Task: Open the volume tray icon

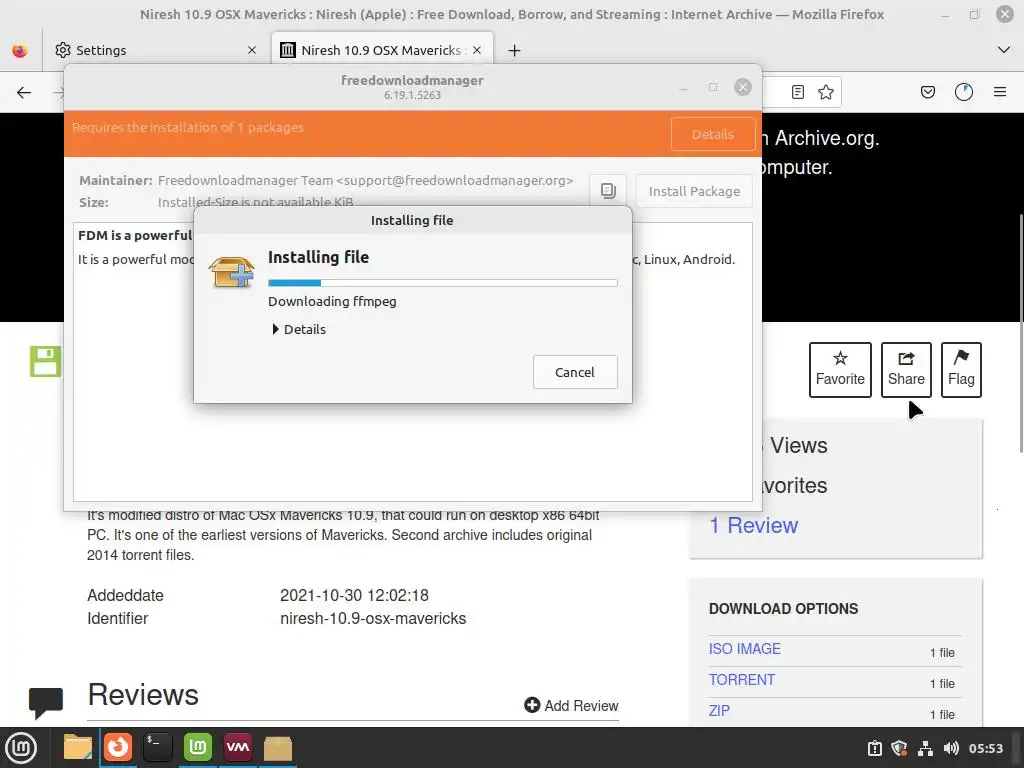Action: [x=951, y=748]
